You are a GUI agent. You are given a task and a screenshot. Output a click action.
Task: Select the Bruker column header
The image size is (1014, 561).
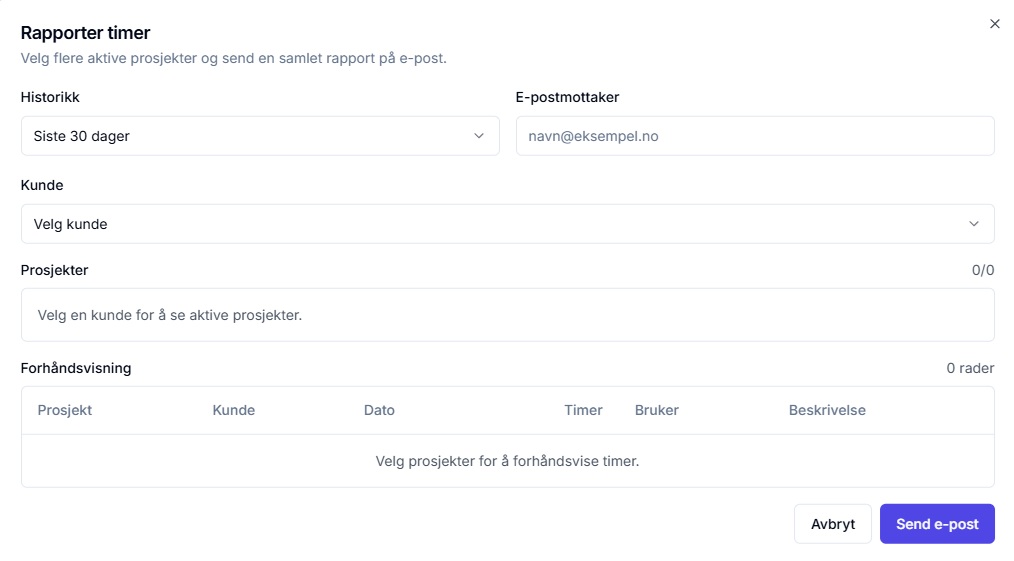tap(657, 410)
